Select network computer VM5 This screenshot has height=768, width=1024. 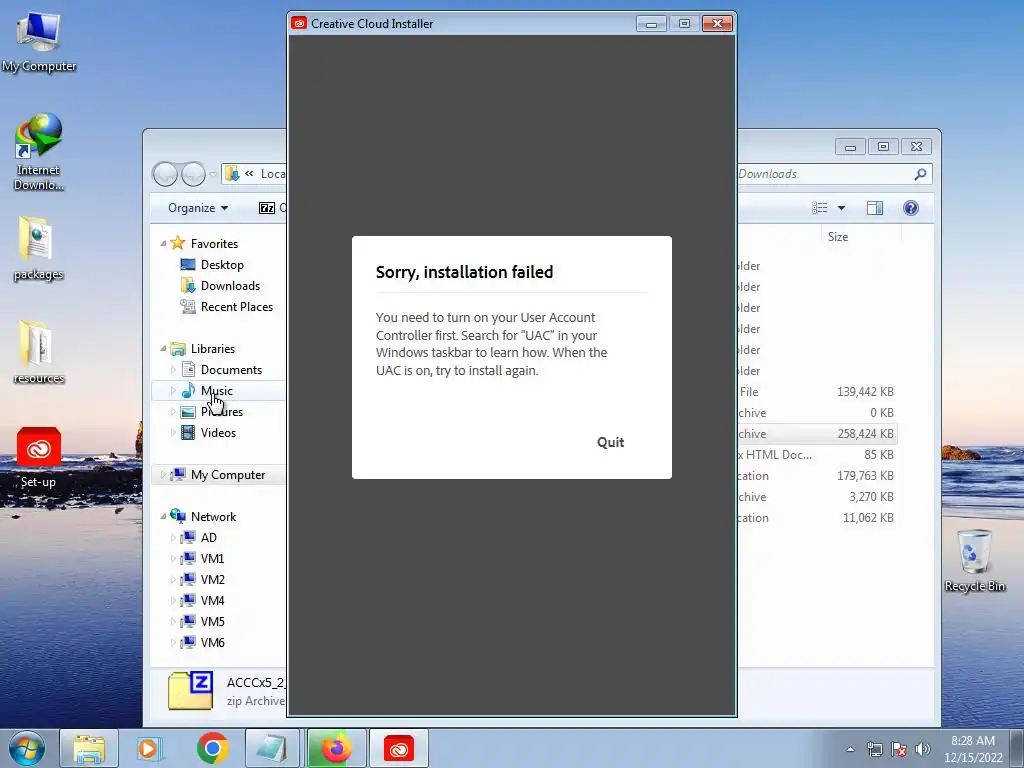point(212,621)
